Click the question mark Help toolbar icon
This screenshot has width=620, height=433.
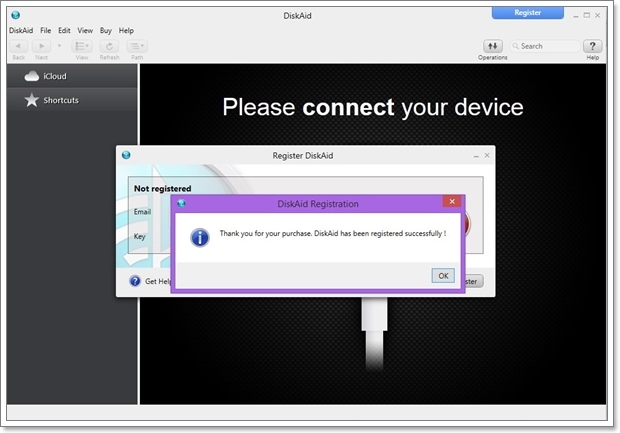tap(592, 46)
